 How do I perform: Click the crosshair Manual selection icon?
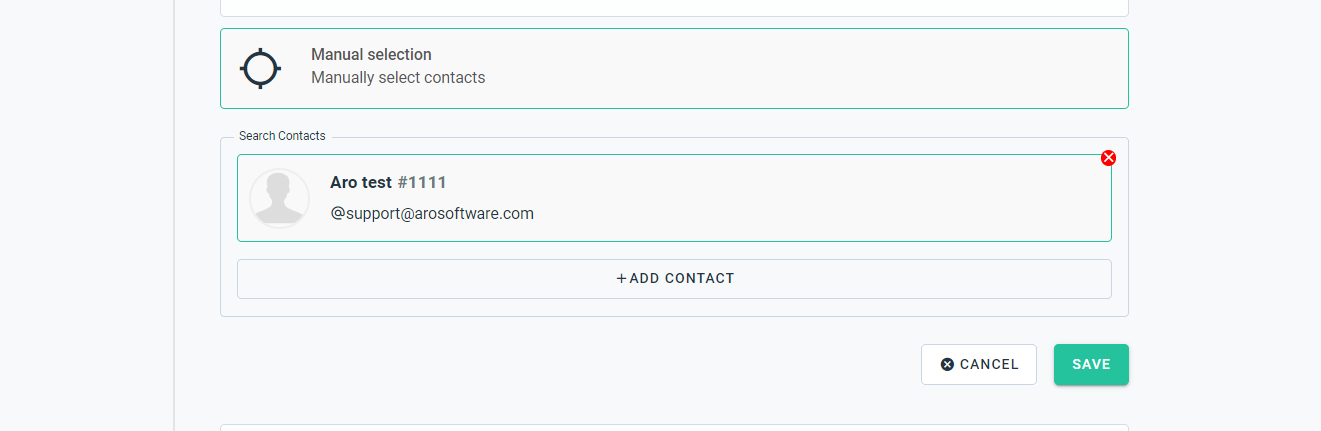[x=260, y=68]
